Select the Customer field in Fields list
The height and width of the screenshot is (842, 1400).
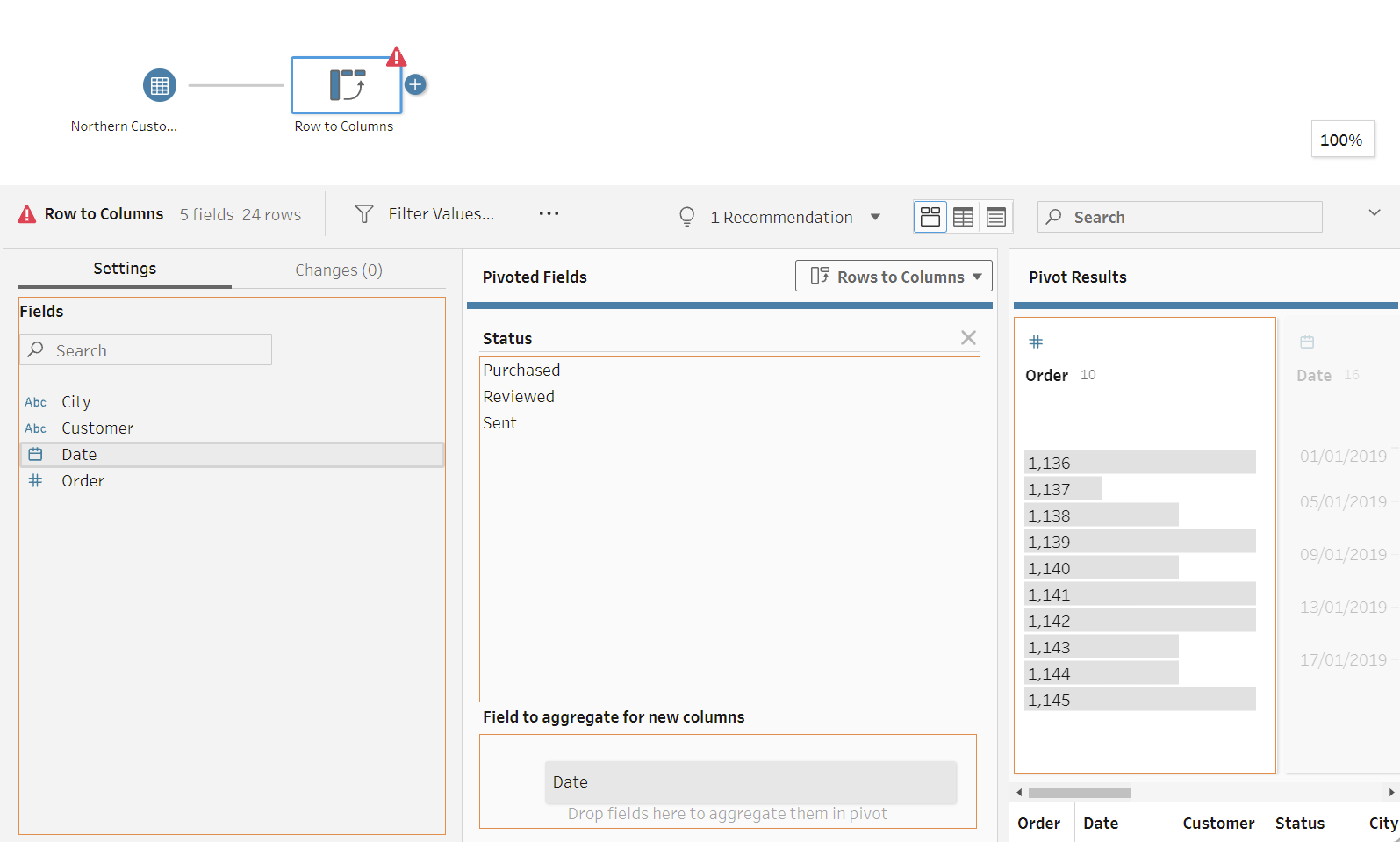[x=232, y=428]
